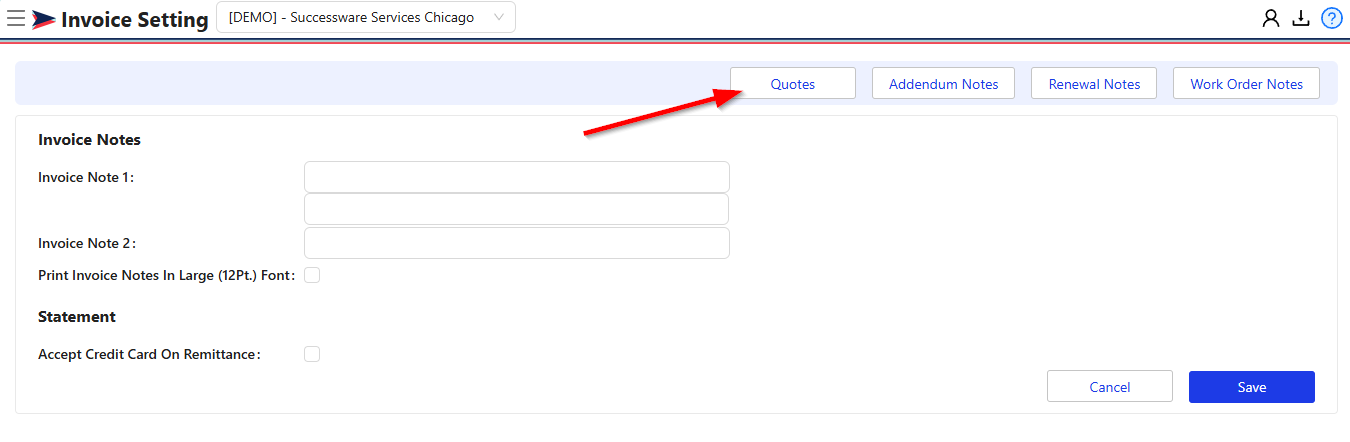Focus the Invoice Note 1 first field
Image resolution: width=1350 pixels, height=442 pixels.
pos(517,177)
